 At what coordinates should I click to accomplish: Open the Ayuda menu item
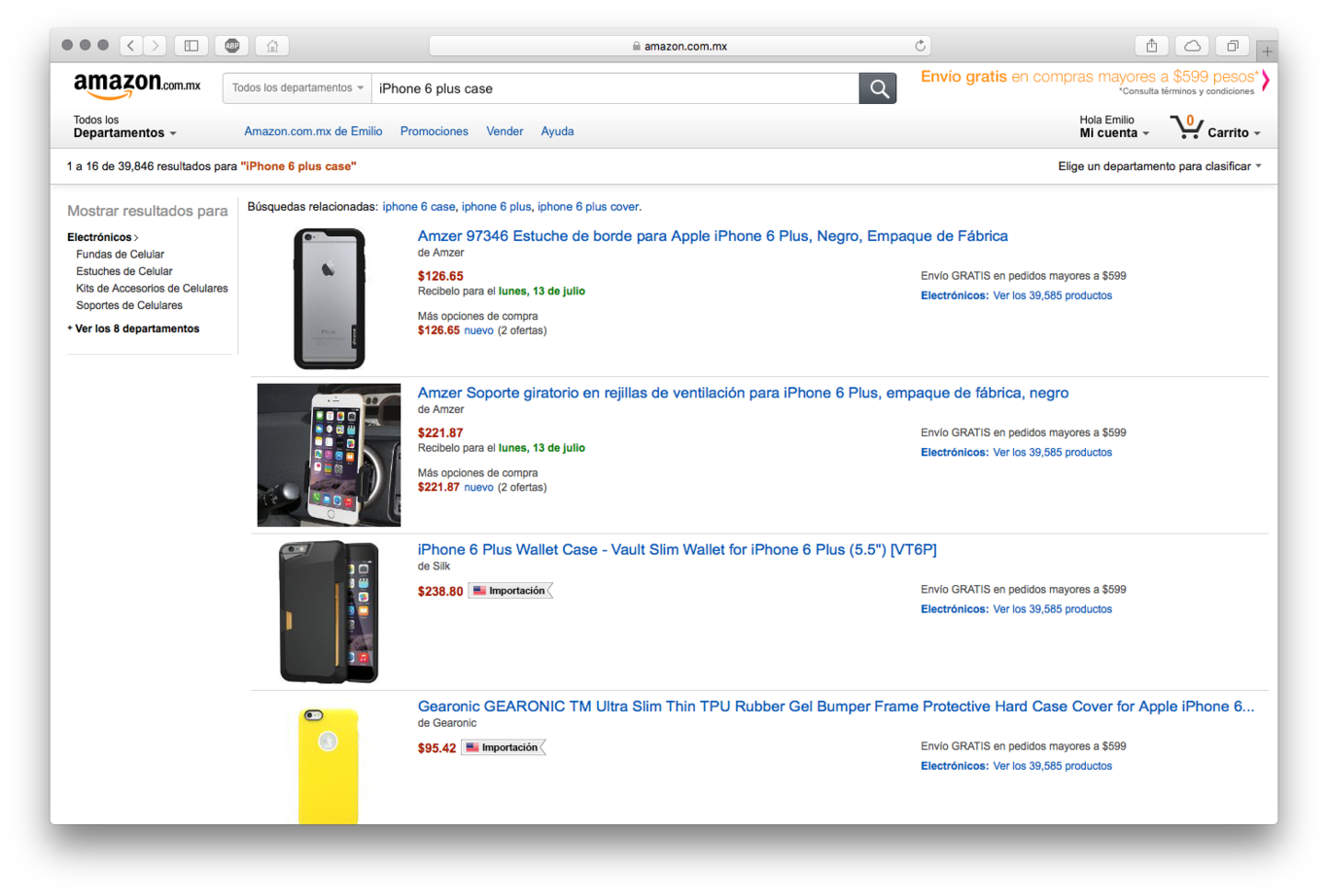[557, 131]
